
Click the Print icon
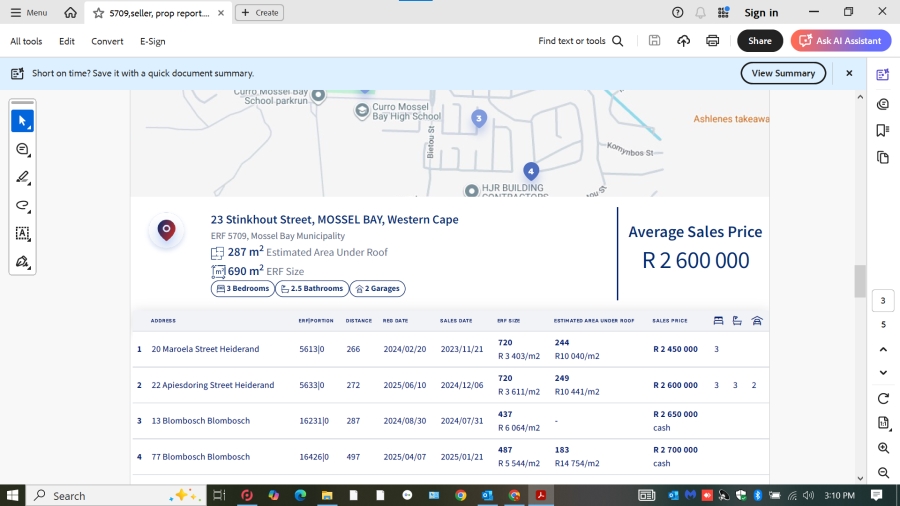712,41
